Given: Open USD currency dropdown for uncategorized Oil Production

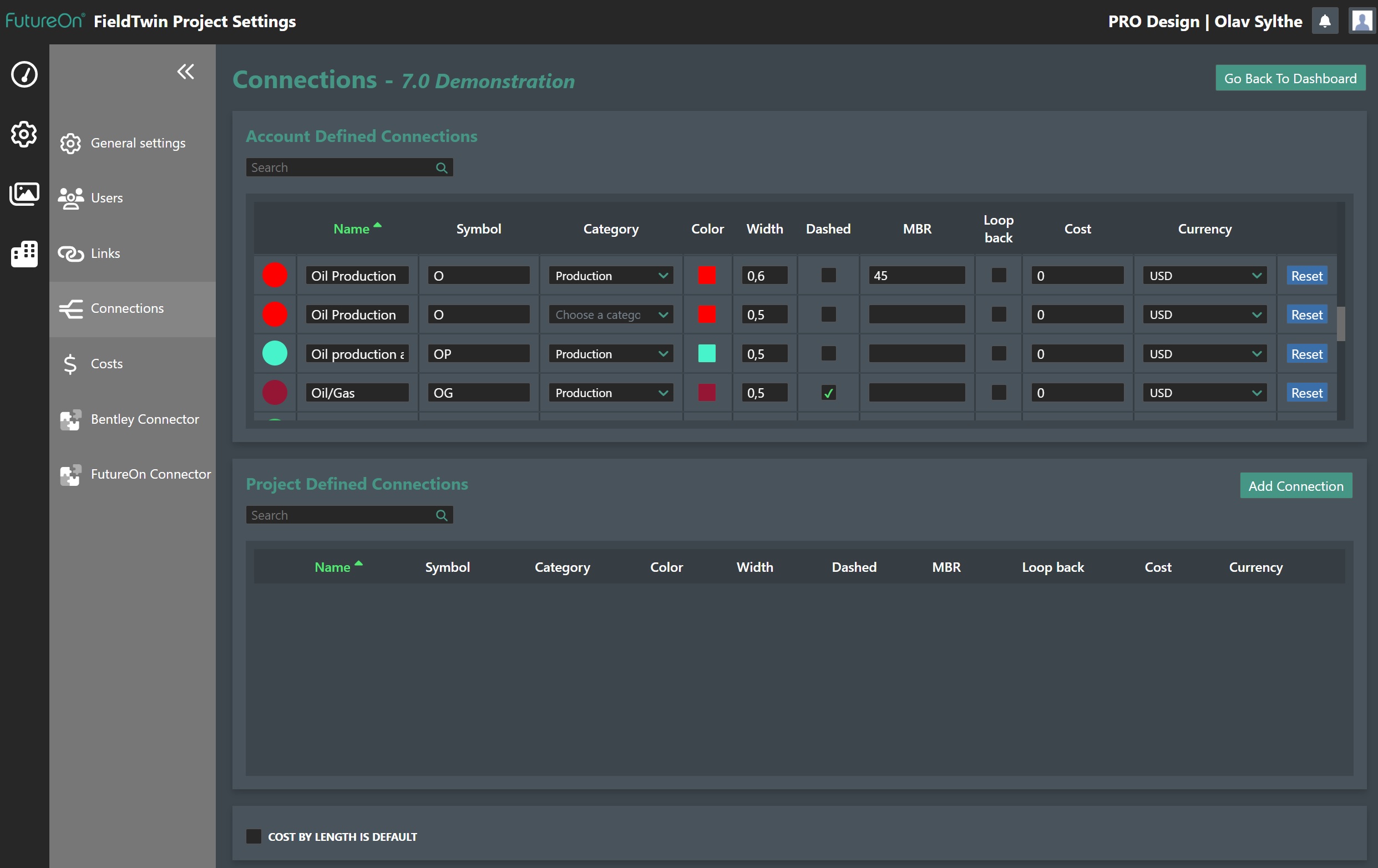Looking at the screenshot, I should click(x=1204, y=314).
